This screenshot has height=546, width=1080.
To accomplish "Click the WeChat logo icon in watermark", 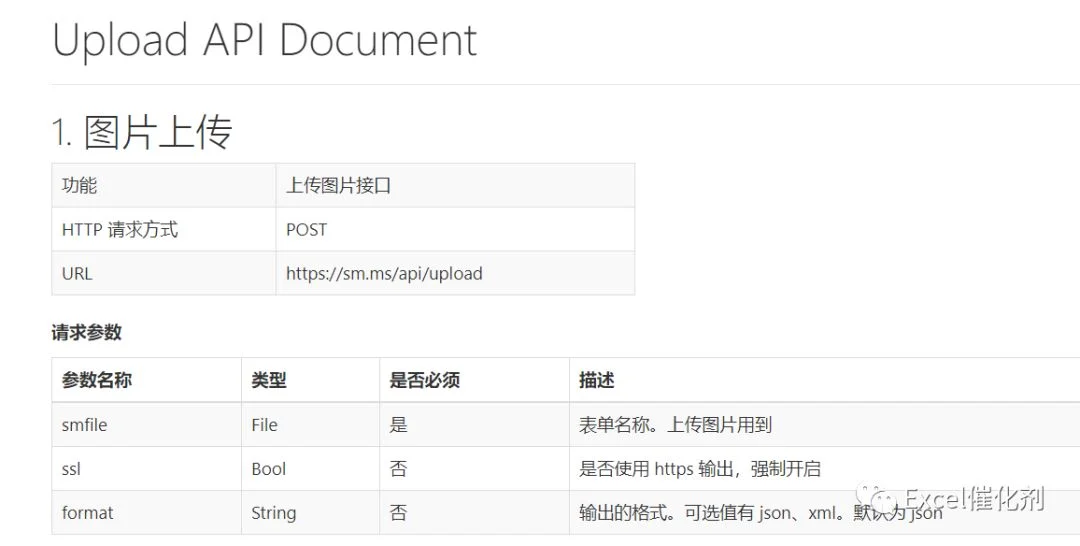I will tap(877, 498).
